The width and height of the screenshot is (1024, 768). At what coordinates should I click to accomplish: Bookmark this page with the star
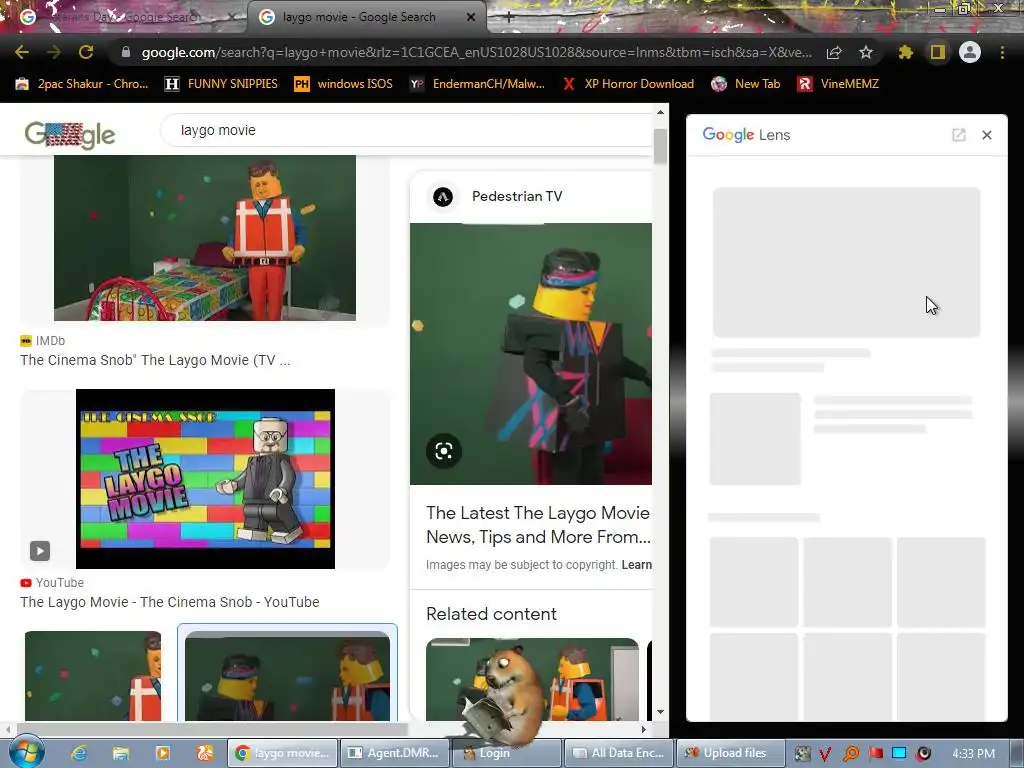click(x=866, y=52)
